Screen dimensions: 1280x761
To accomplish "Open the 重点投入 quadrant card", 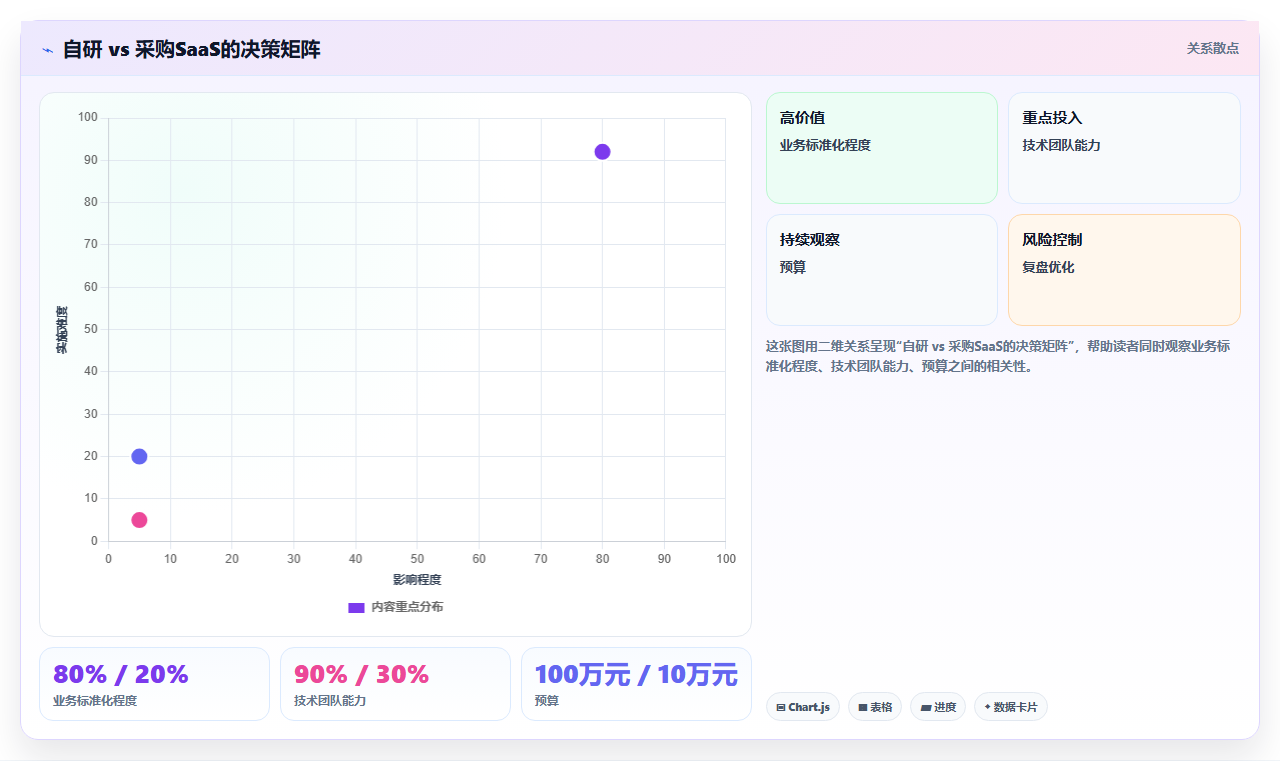I will [x=1124, y=148].
